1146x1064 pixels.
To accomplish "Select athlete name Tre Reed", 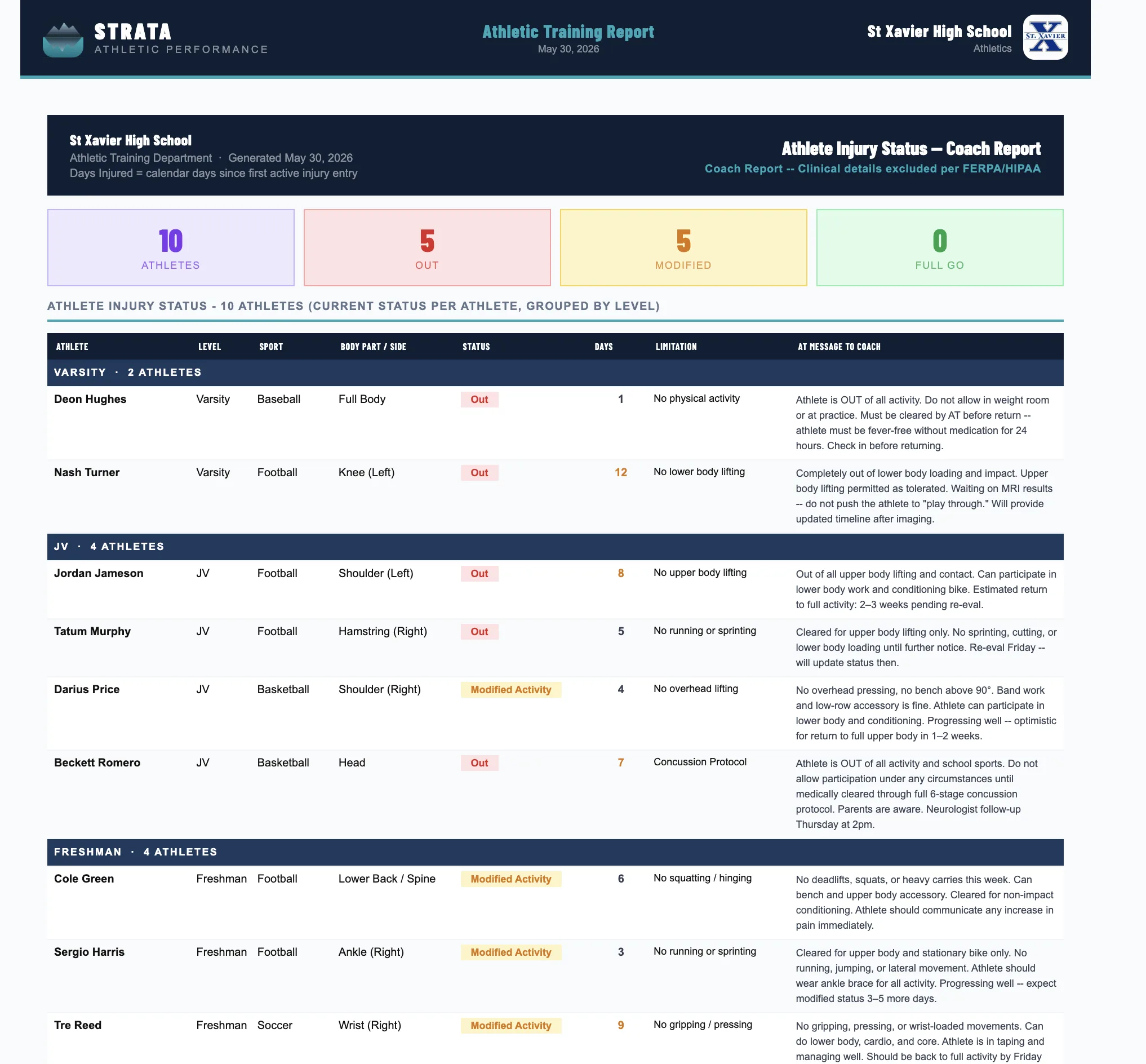I will (x=78, y=1026).
